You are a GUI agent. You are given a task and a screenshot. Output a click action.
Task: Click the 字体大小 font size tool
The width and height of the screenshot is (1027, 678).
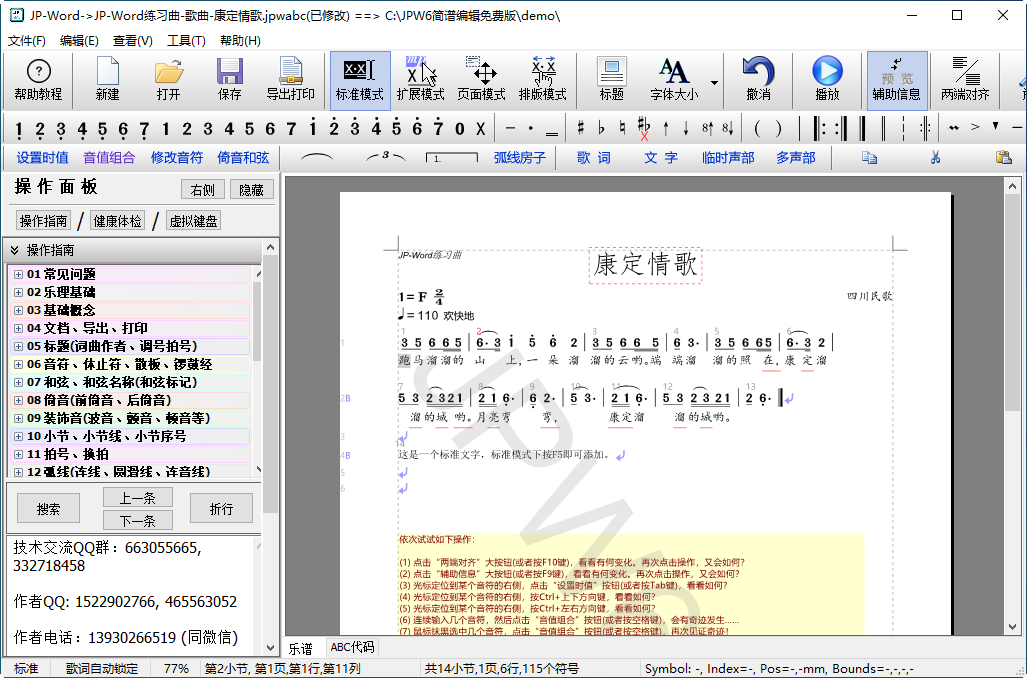[x=674, y=80]
